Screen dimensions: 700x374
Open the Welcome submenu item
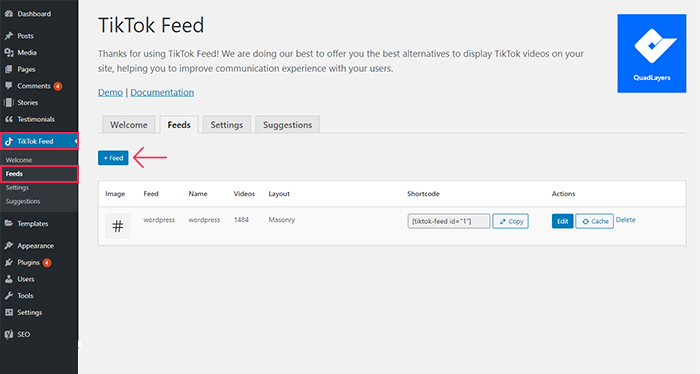(19, 160)
